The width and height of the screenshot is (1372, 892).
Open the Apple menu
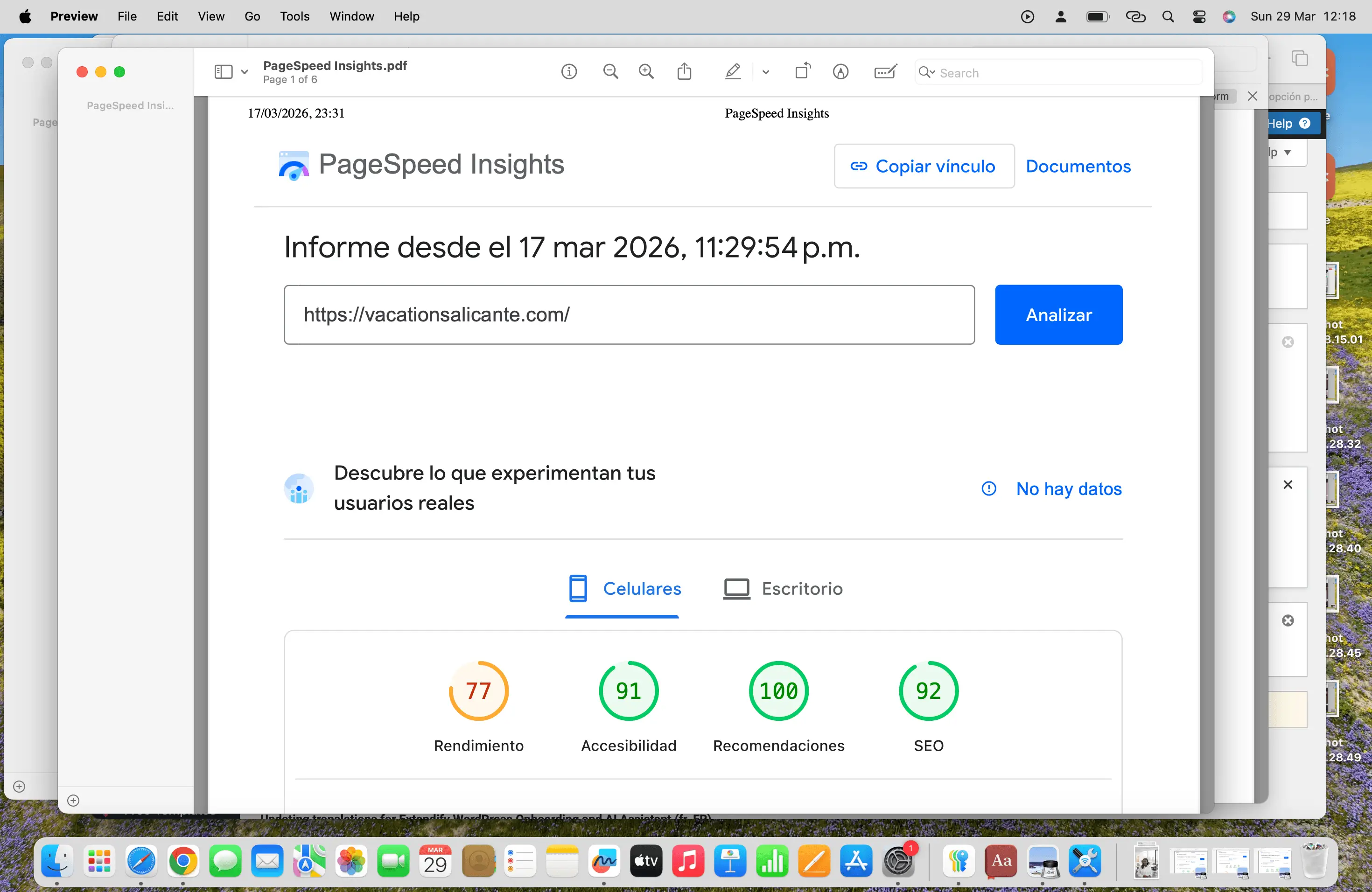(x=25, y=16)
